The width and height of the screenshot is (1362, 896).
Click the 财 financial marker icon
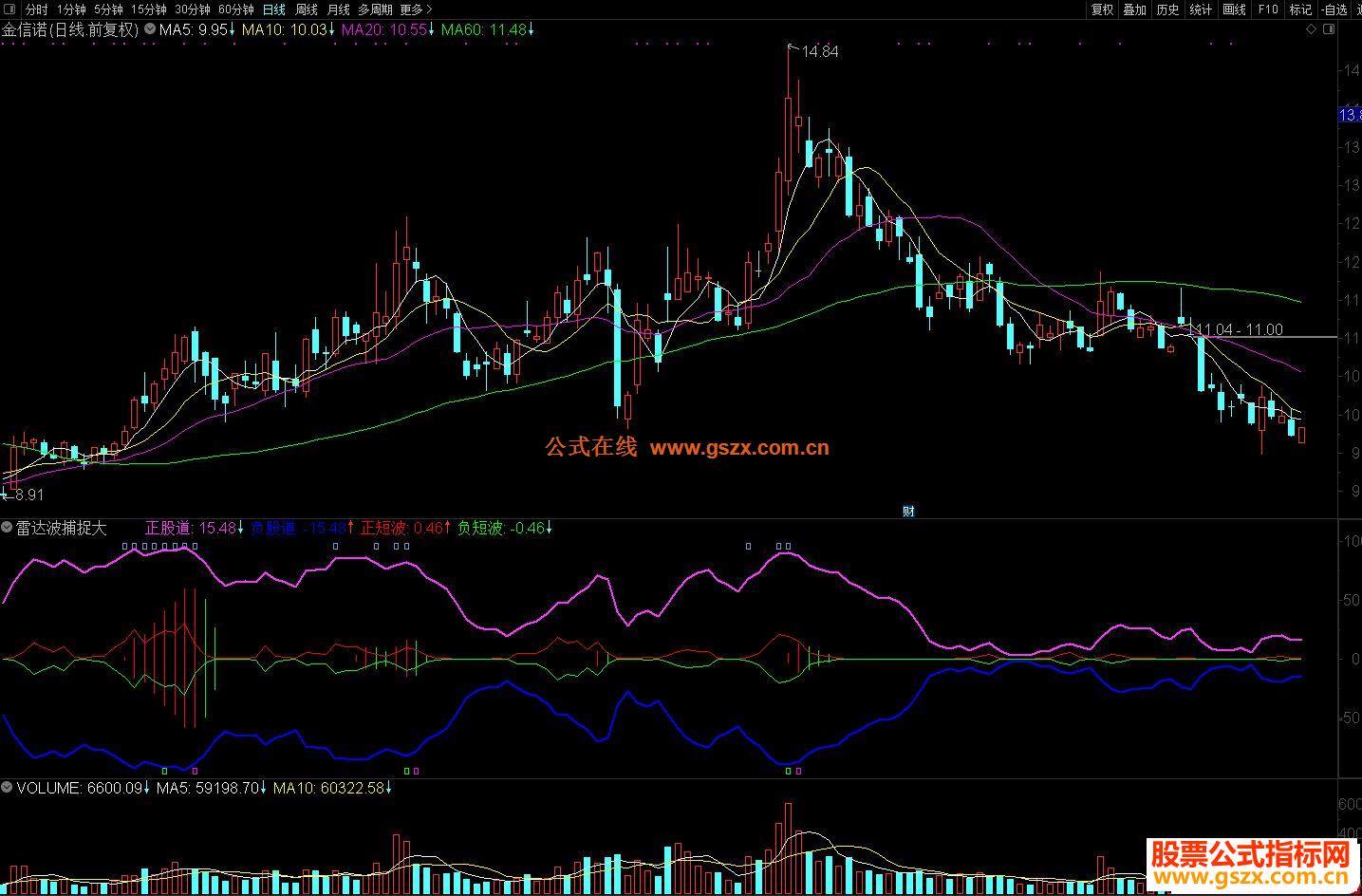(908, 511)
